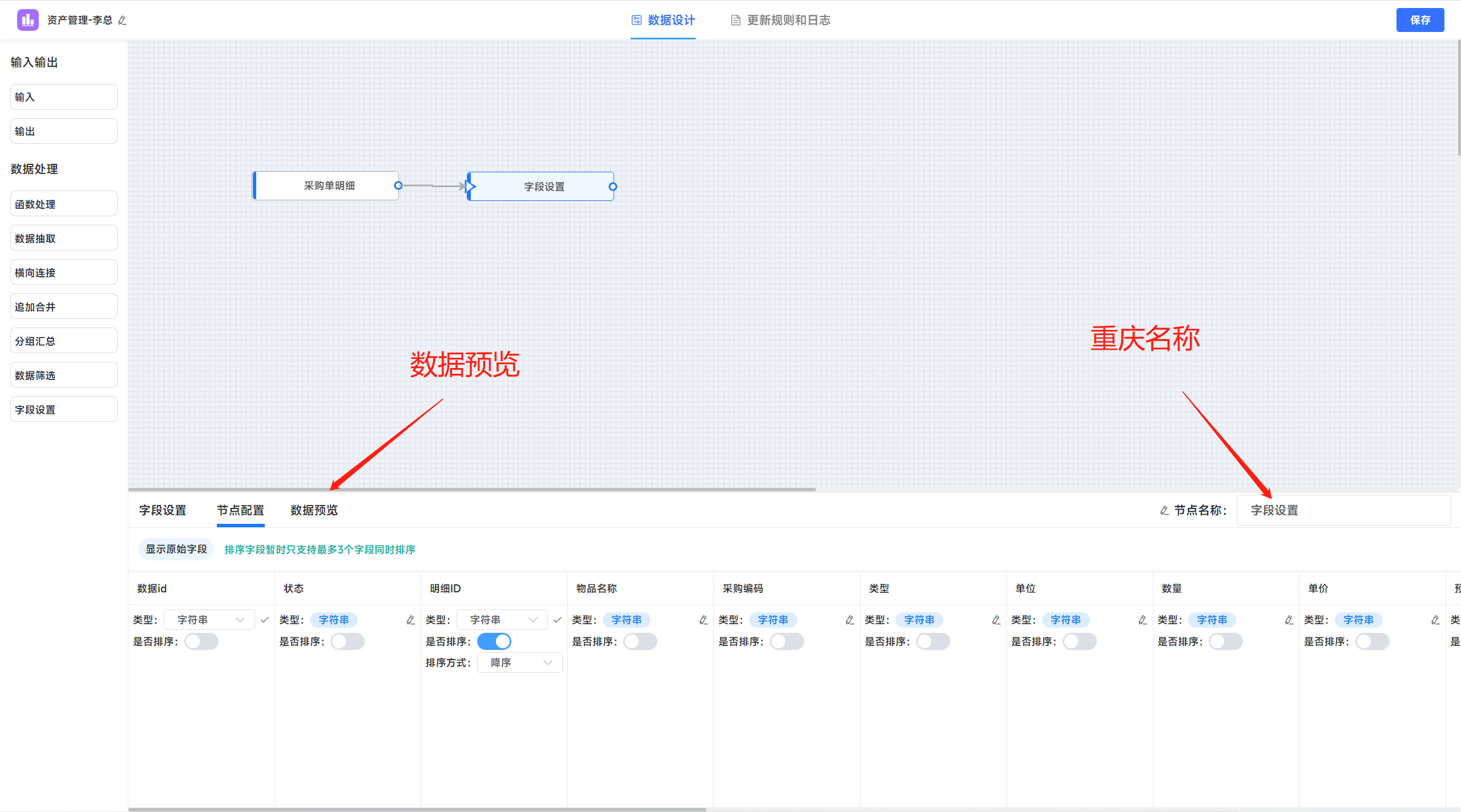The image size is (1461, 812).
Task: Select the 采购单明细 canvas node
Action: (x=325, y=185)
